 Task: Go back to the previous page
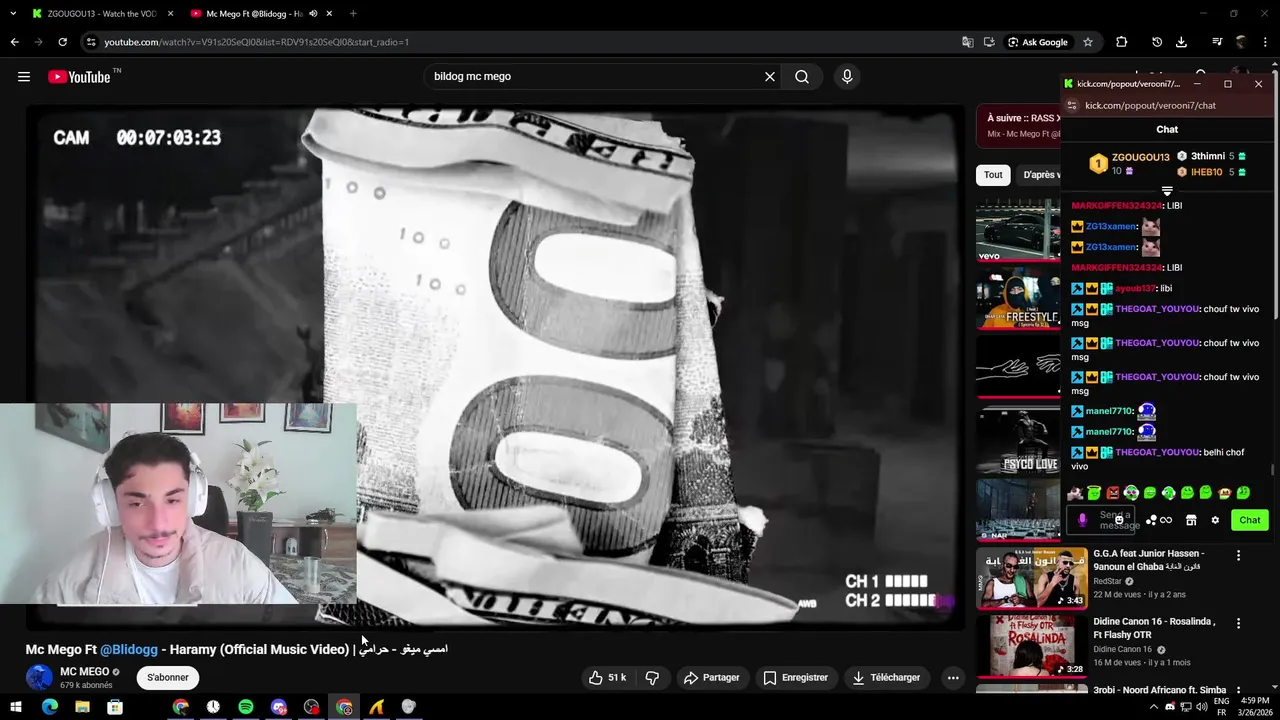click(14, 42)
